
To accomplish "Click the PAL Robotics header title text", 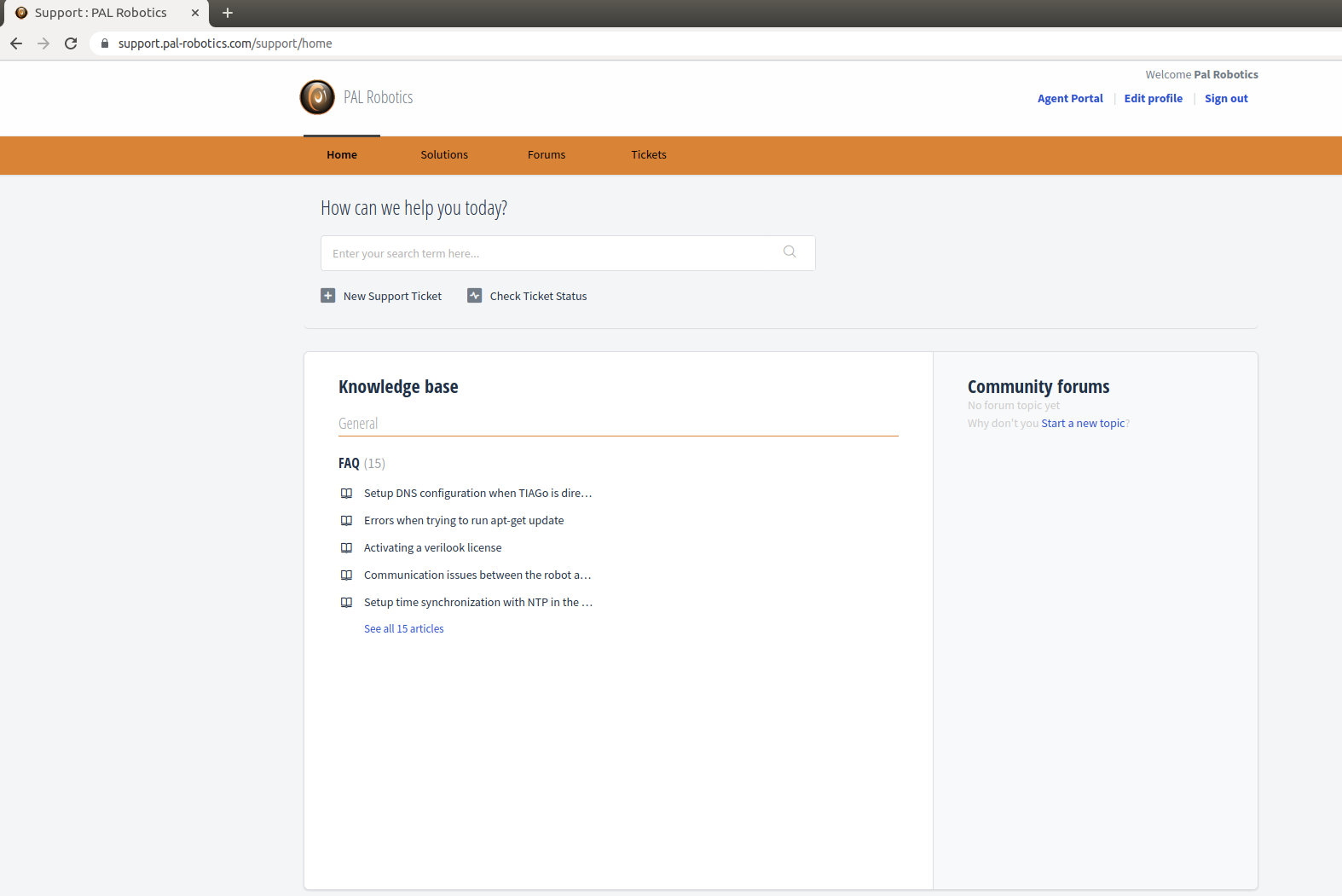I will pyautogui.click(x=379, y=97).
